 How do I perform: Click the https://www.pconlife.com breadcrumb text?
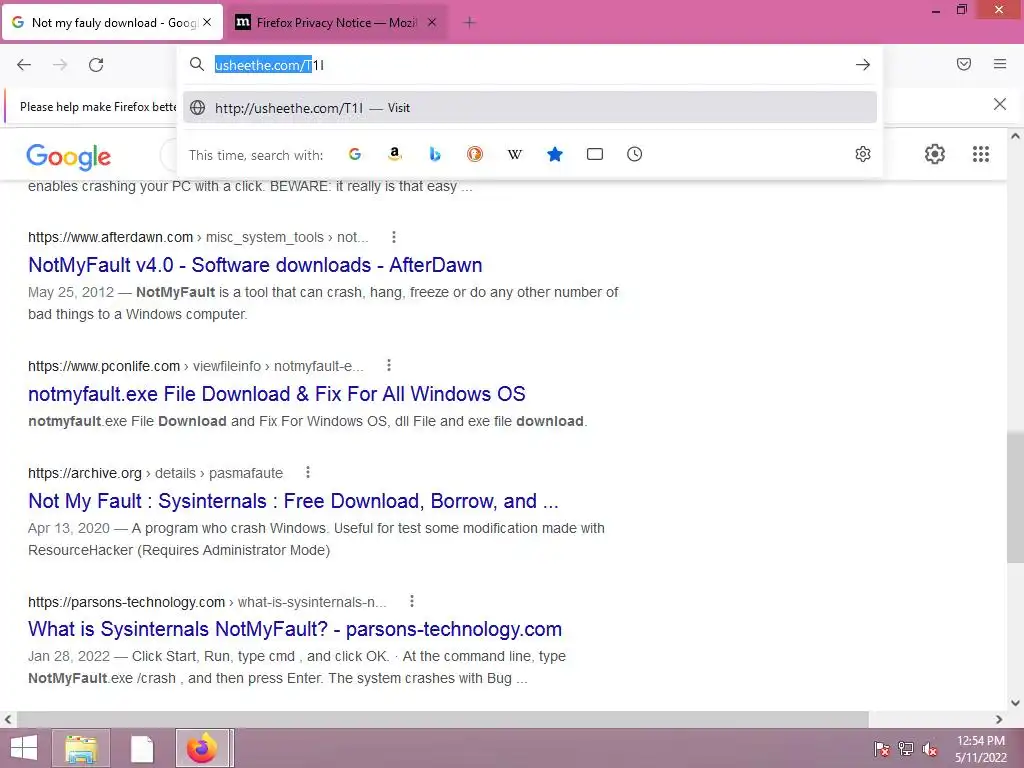click(104, 366)
